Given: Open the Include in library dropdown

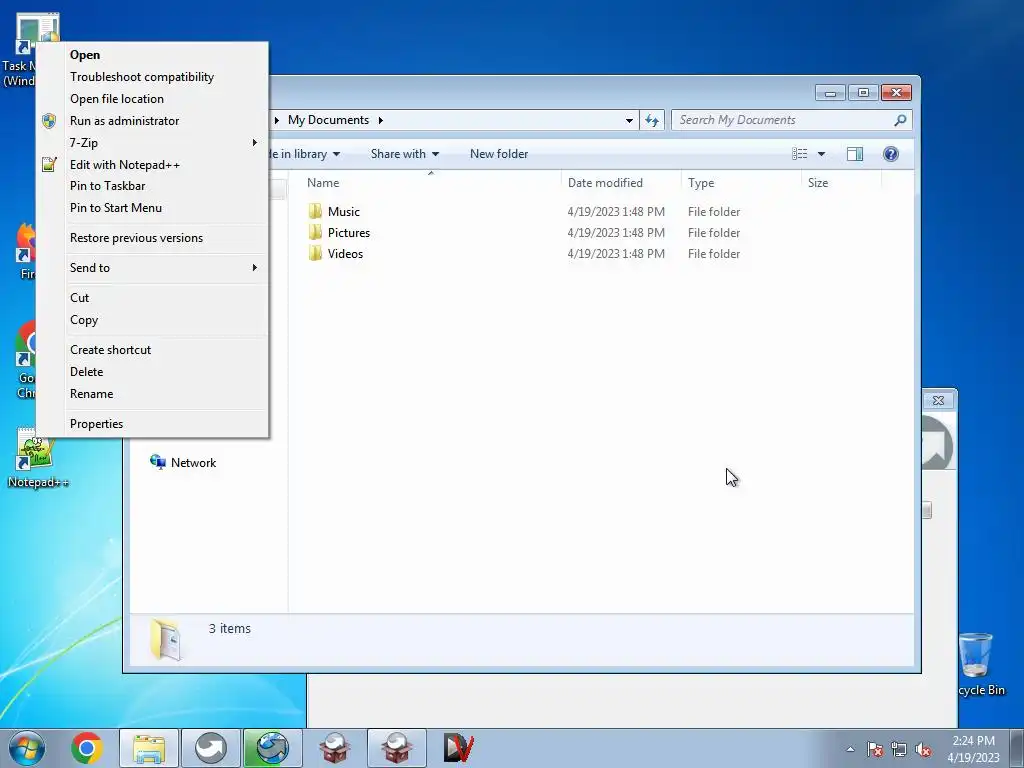Looking at the screenshot, I should (304, 154).
